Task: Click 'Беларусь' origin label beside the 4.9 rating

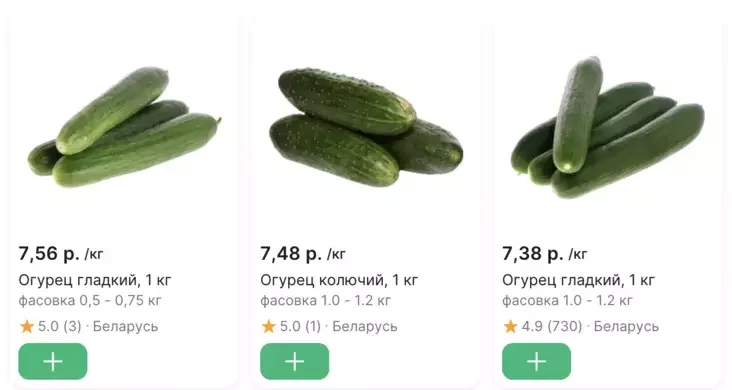Action: [x=626, y=326]
